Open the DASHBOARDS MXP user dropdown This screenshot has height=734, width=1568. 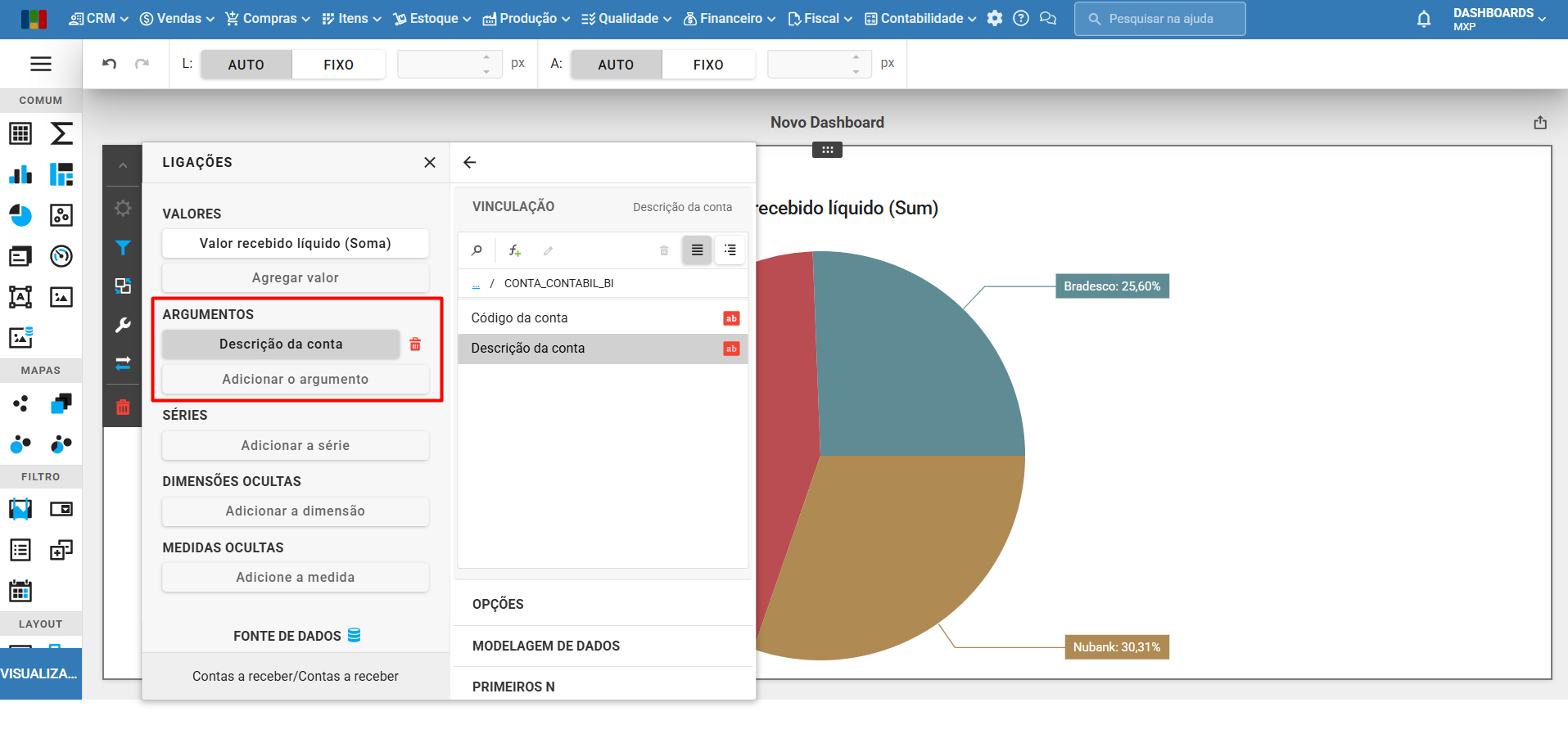tap(1499, 19)
